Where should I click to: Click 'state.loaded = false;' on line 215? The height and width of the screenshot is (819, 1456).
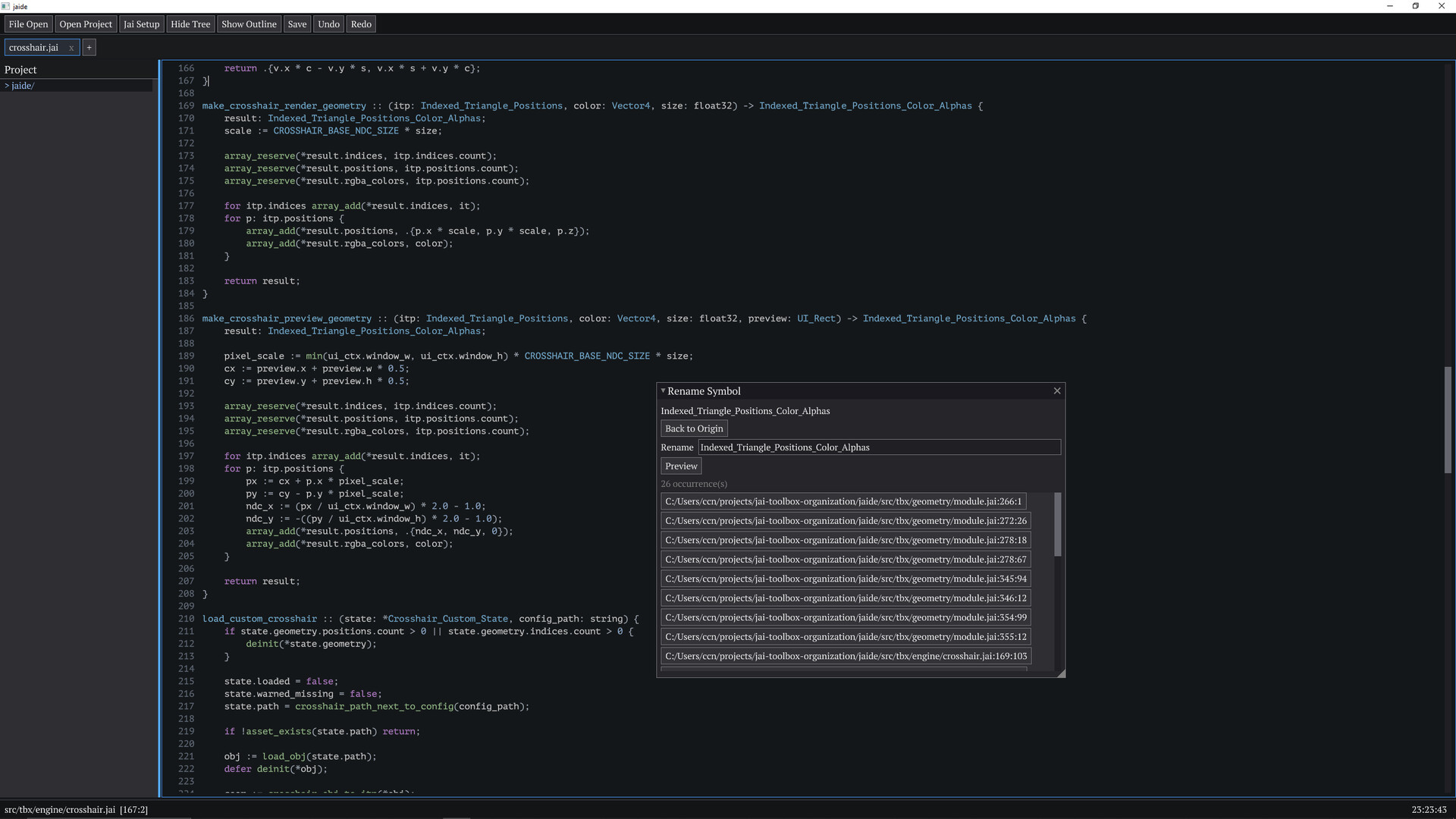click(281, 682)
